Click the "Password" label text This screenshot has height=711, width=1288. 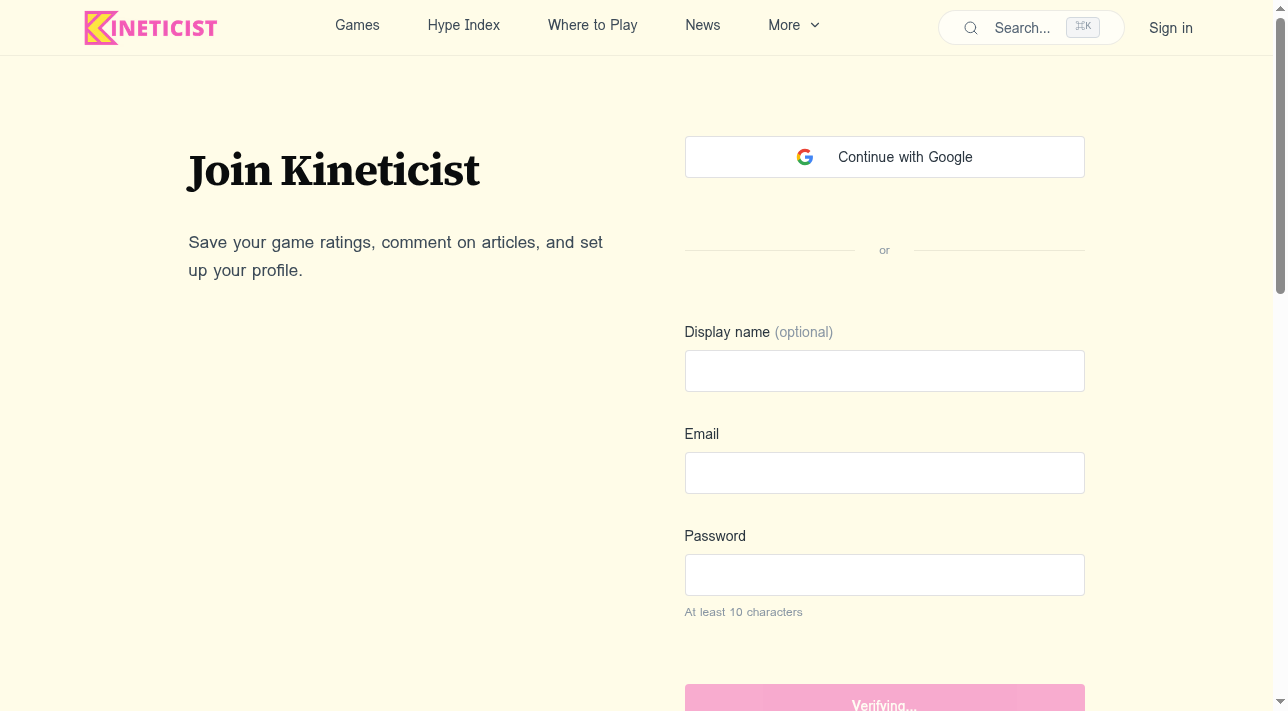coord(715,536)
